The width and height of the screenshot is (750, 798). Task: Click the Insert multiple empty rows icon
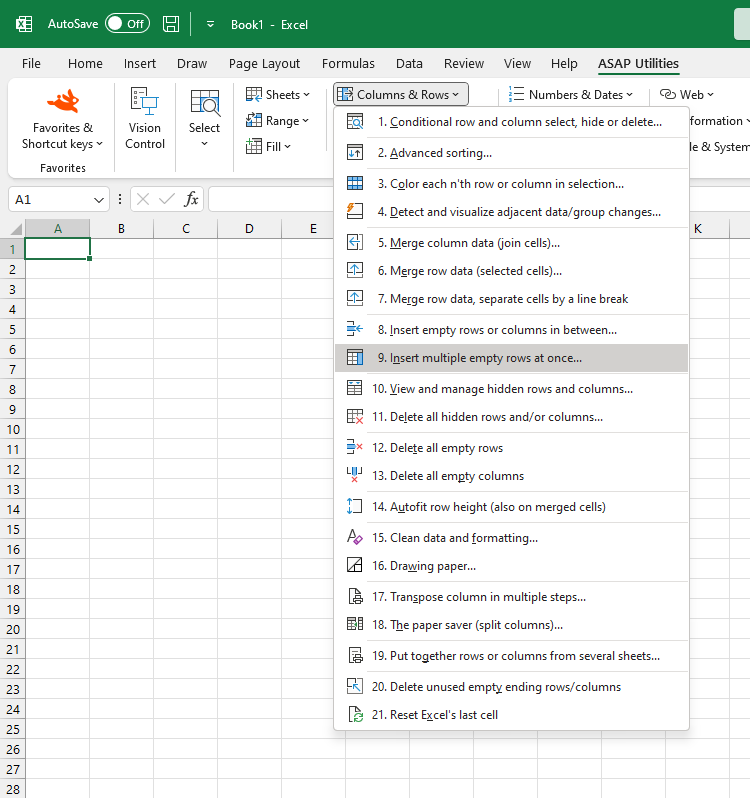click(355, 357)
